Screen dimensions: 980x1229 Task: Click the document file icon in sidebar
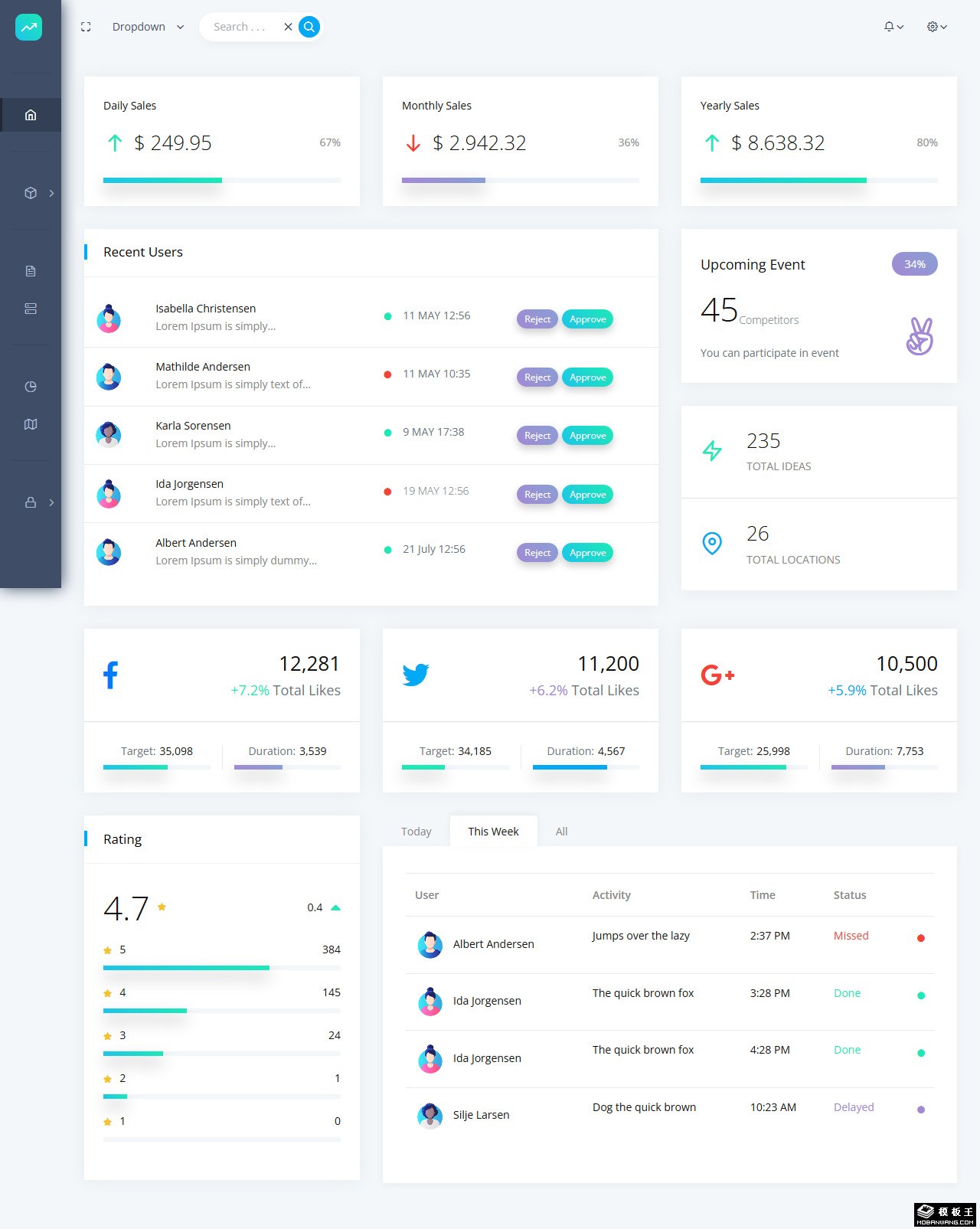click(x=31, y=271)
